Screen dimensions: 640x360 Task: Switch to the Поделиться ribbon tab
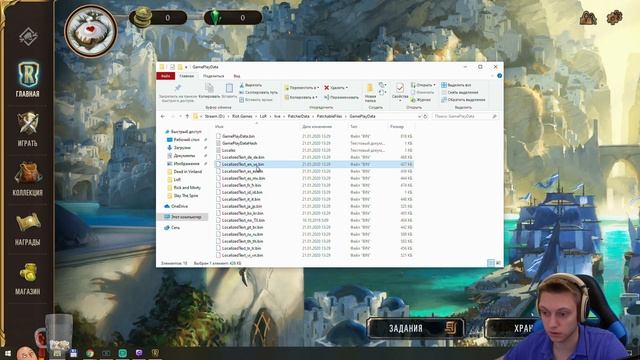tap(213, 76)
